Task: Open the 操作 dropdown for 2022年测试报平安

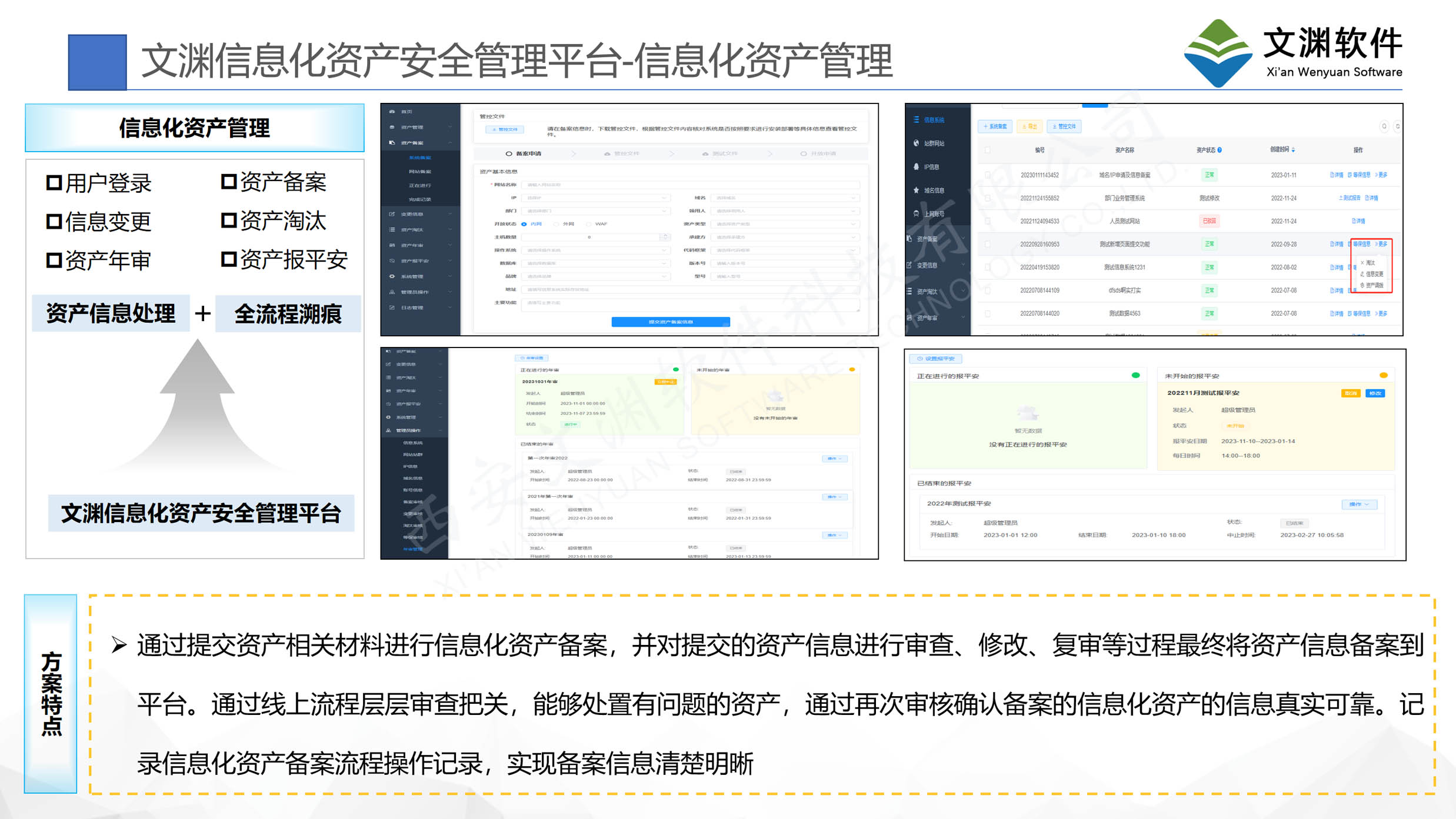Action: pyautogui.click(x=1359, y=504)
